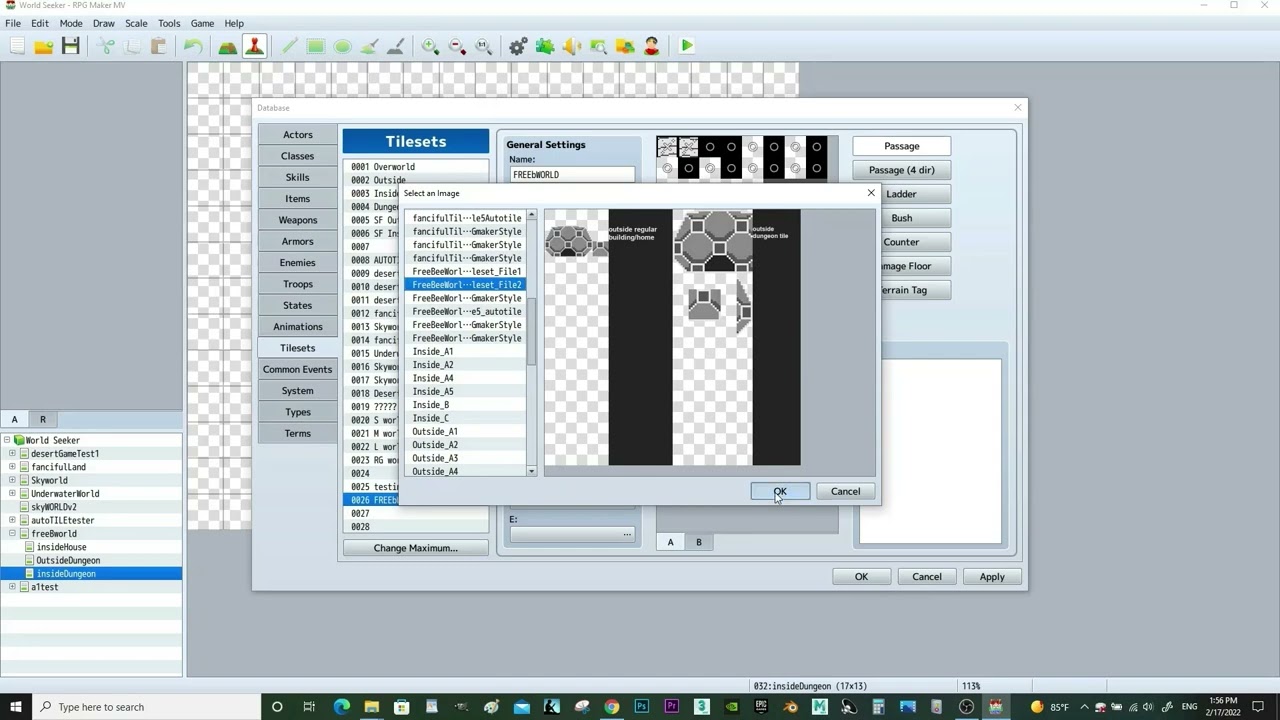1280x720 pixels.
Task: Open the Sound Test speaker icon
Action: click(572, 46)
